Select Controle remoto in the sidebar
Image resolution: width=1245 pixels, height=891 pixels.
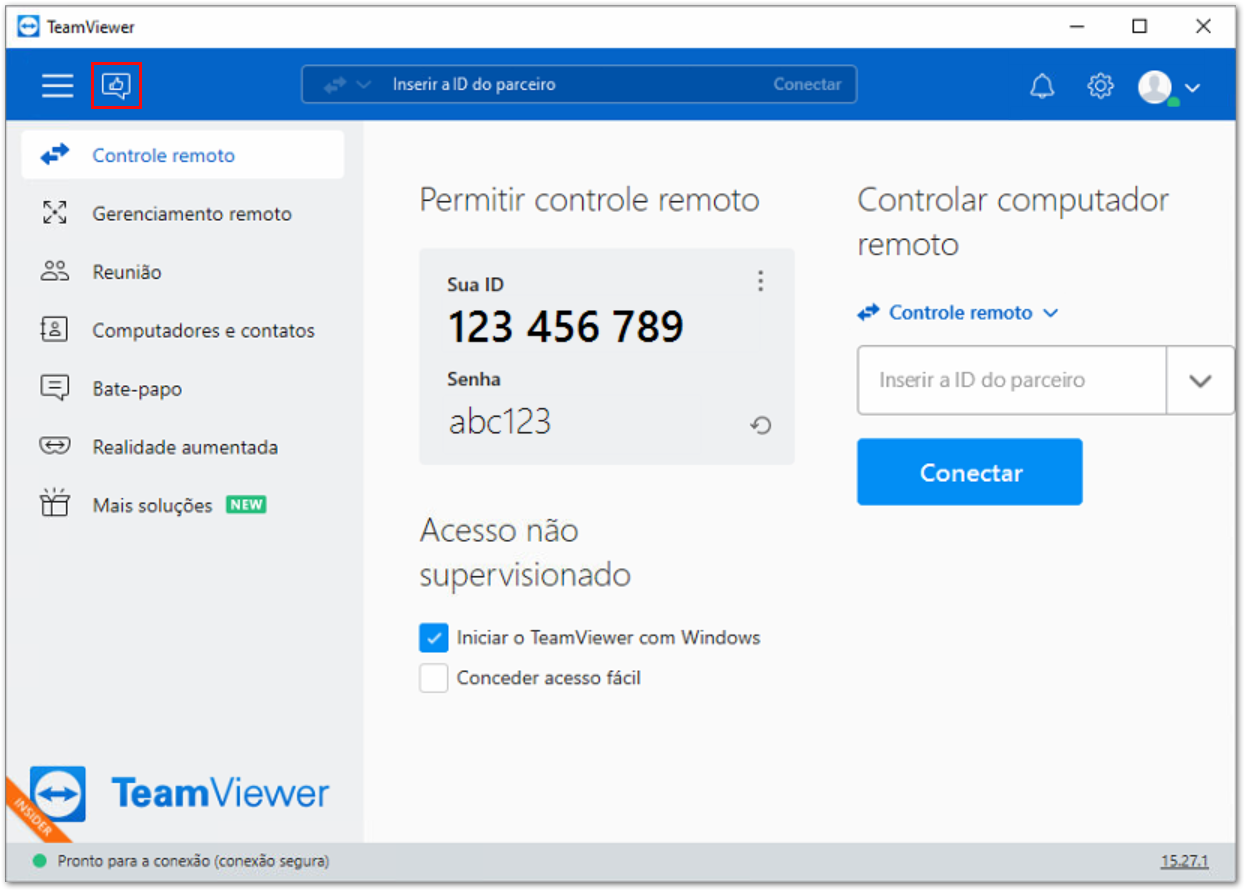183,155
